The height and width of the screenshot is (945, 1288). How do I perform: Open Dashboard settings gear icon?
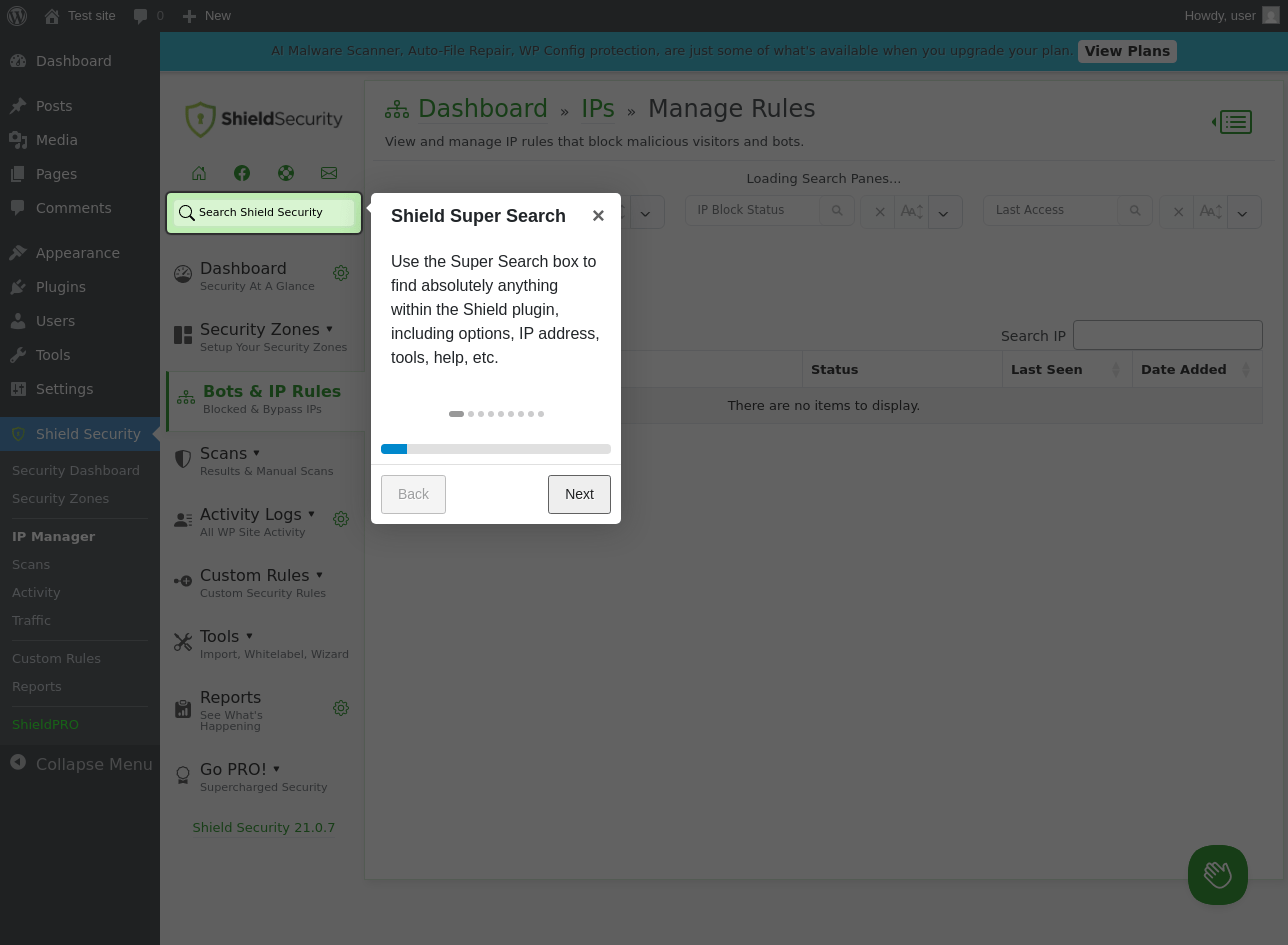pyautogui.click(x=341, y=273)
